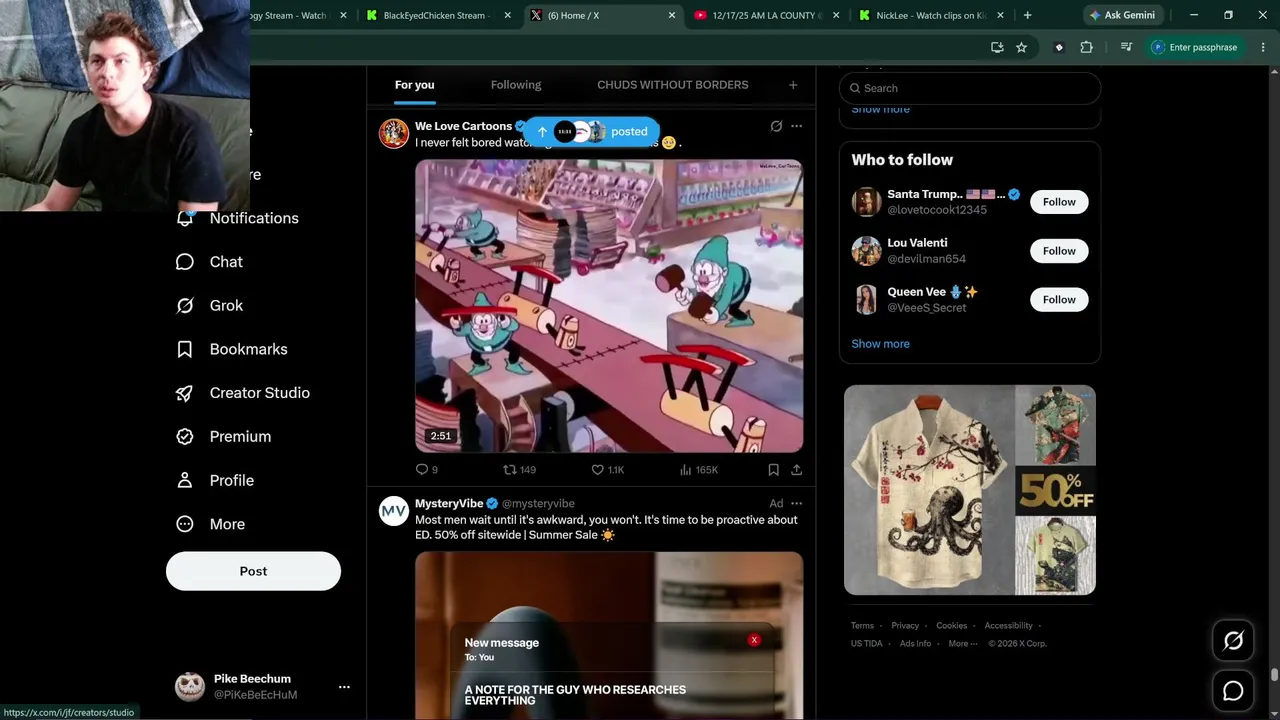Open the floating chat messages button
This screenshot has width=1280, height=720.
[1233, 691]
